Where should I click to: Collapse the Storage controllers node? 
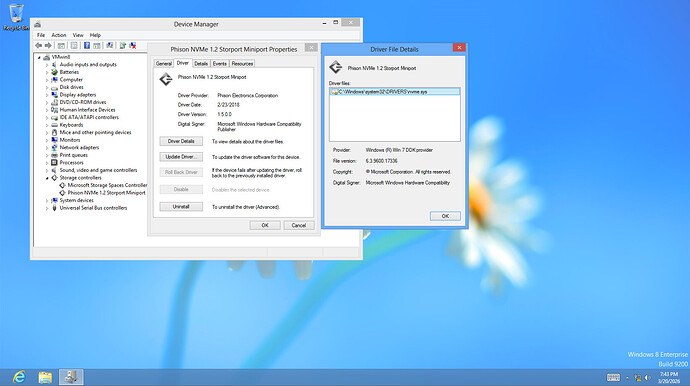[47, 178]
